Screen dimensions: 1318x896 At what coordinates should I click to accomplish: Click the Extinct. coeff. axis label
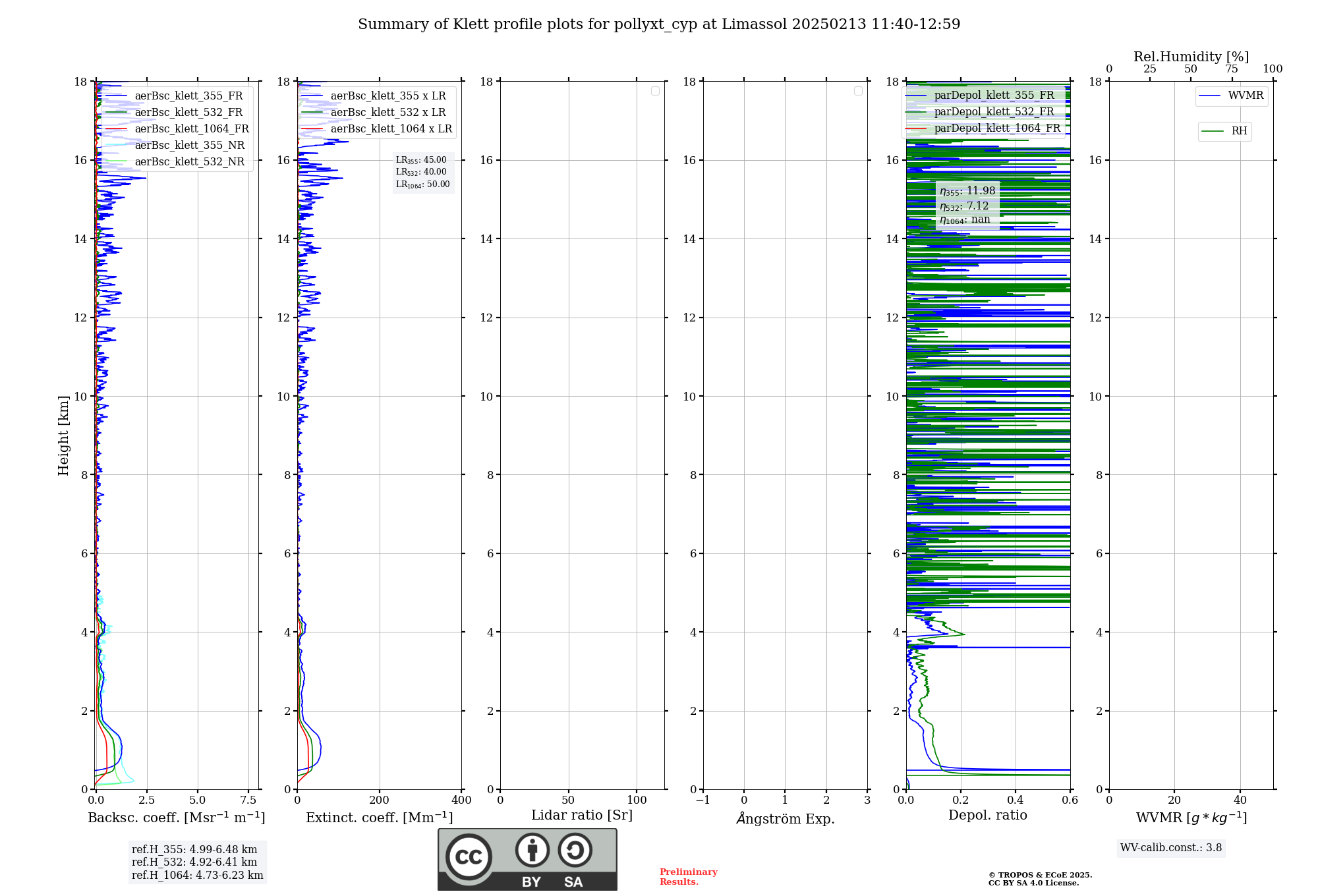pos(380,818)
